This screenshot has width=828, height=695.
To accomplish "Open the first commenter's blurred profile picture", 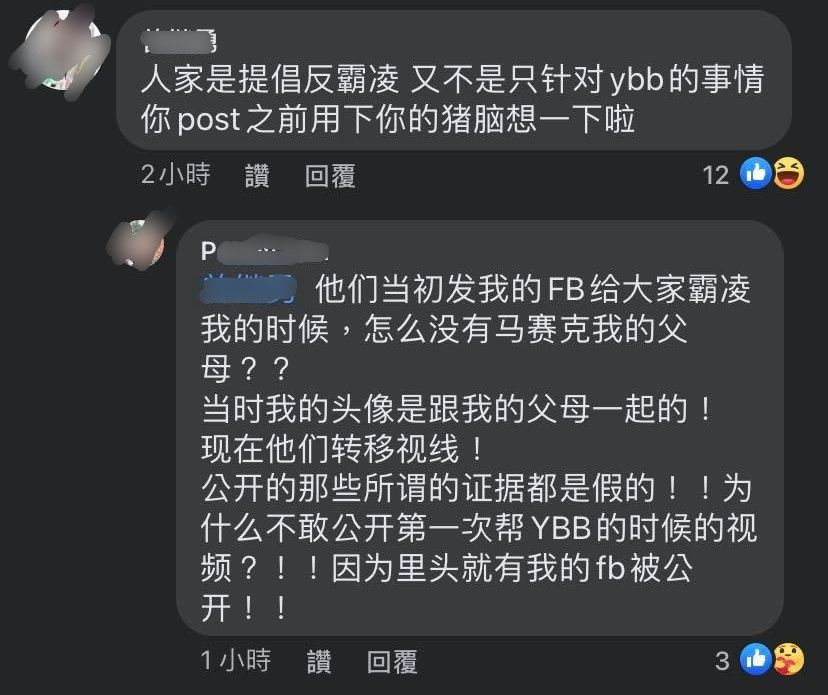I will 62,52.
